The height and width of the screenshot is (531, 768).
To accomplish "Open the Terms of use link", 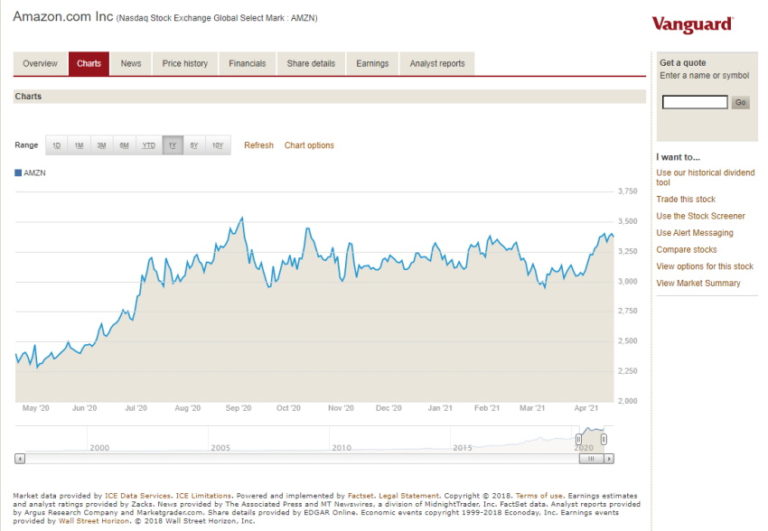I will click(x=539, y=496).
